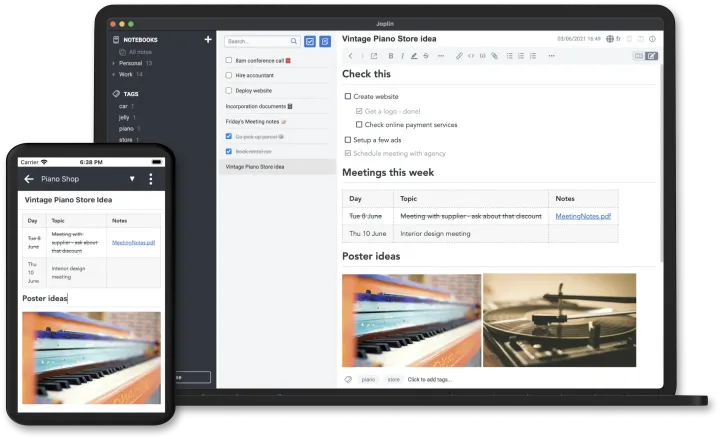Click the Search input field
Viewport: 720px width, 439px height.
[258, 41]
